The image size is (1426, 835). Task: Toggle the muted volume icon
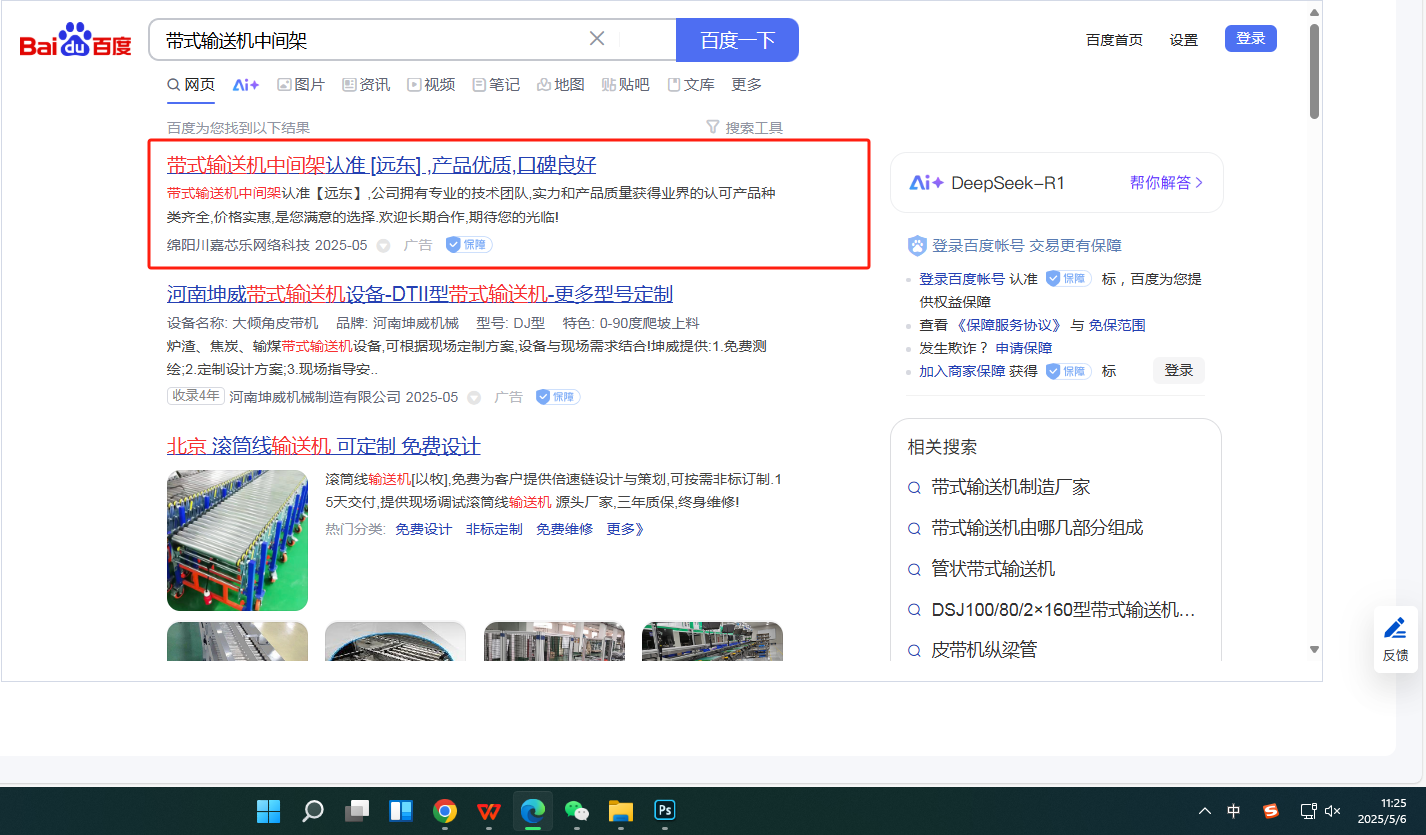(1333, 810)
